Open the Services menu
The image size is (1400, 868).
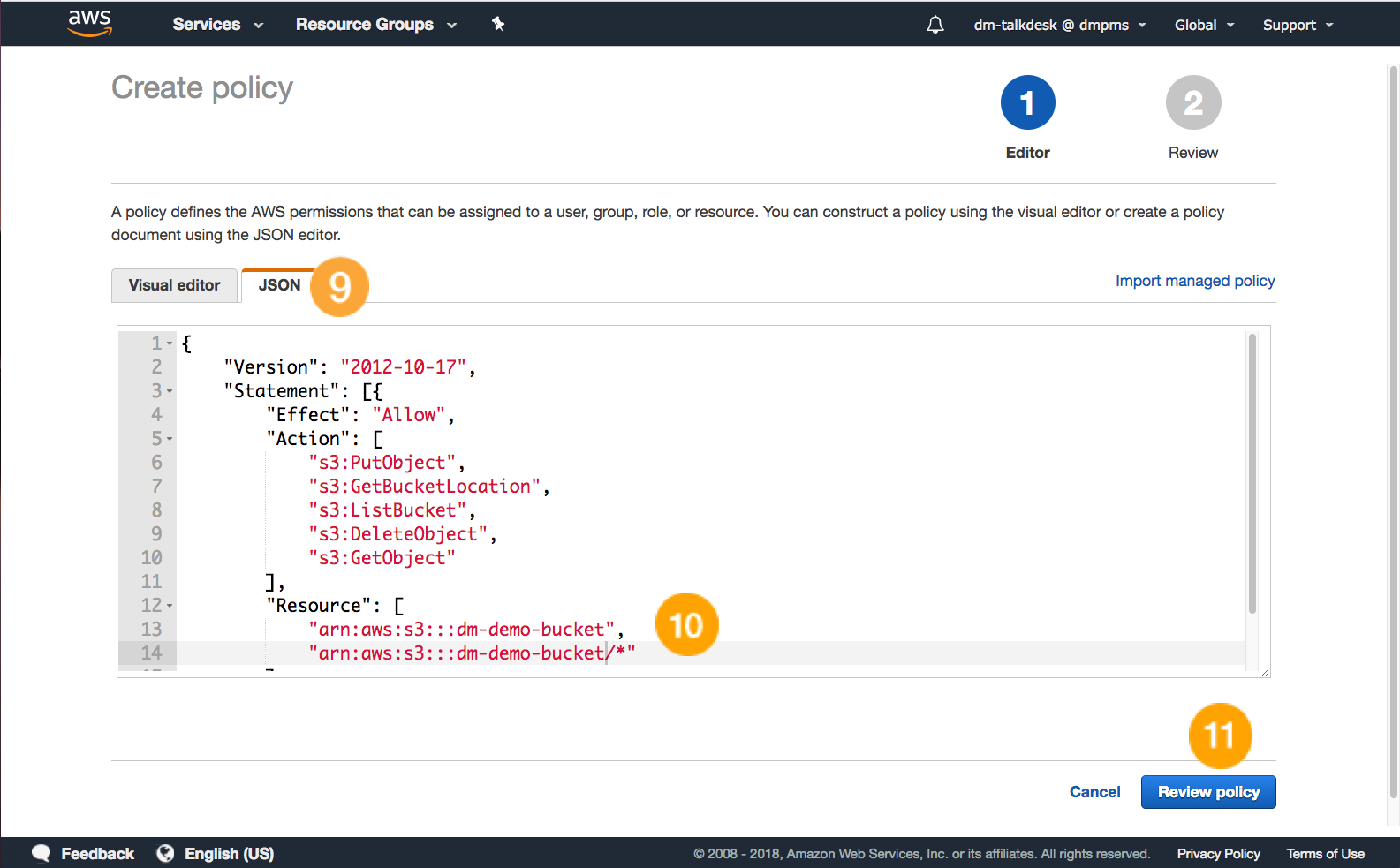pos(218,25)
